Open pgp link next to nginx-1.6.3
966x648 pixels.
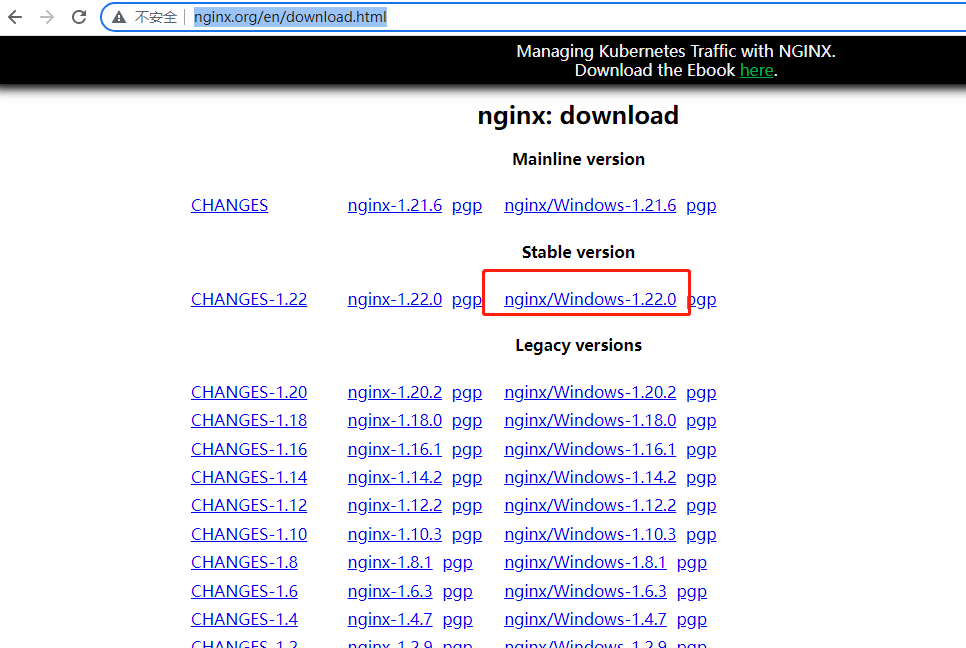click(x=457, y=592)
